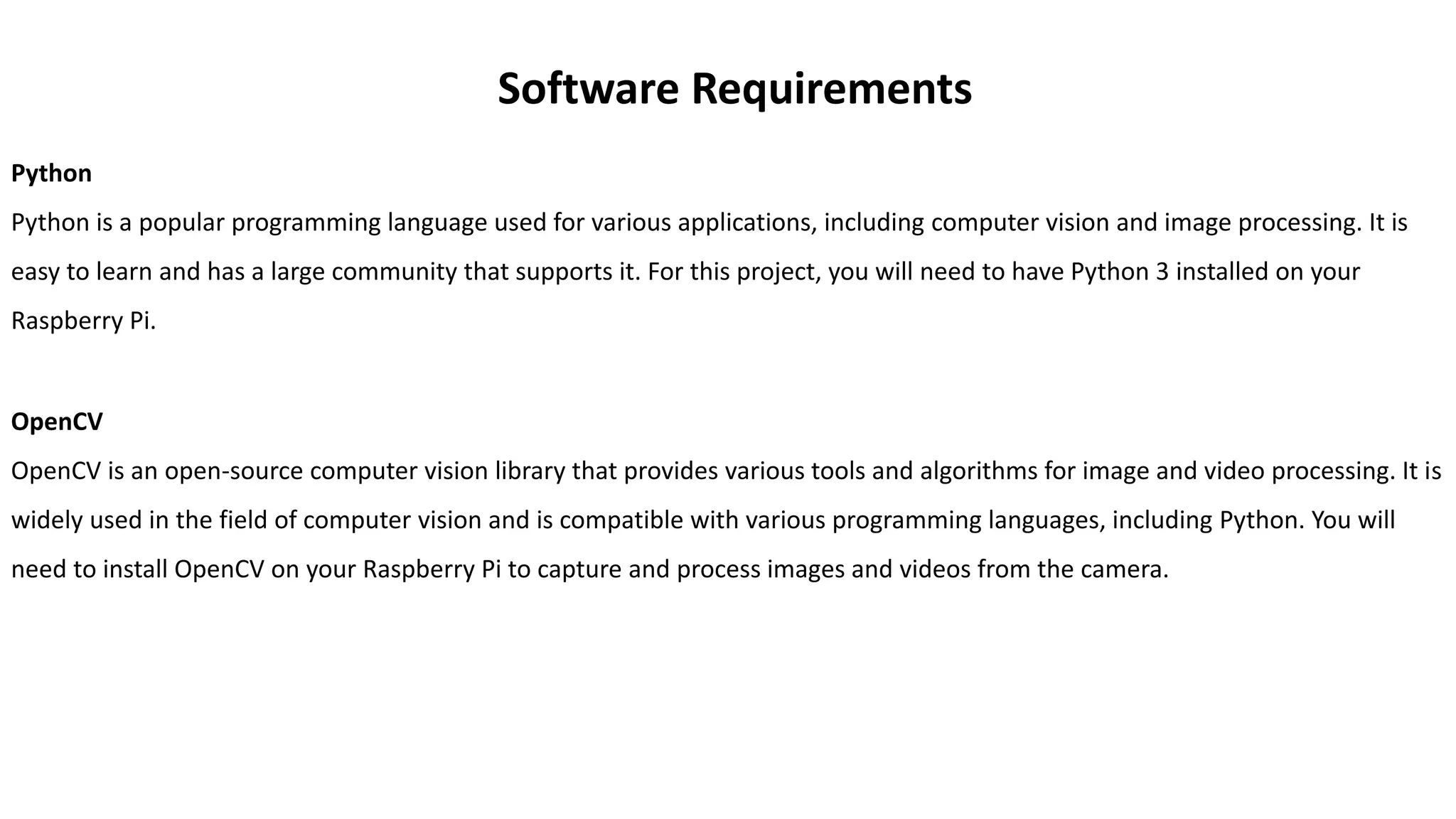This screenshot has height=819, width=1456.
Task: Click the line starting 'easy to learn and has'
Action: tap(686, 272)
